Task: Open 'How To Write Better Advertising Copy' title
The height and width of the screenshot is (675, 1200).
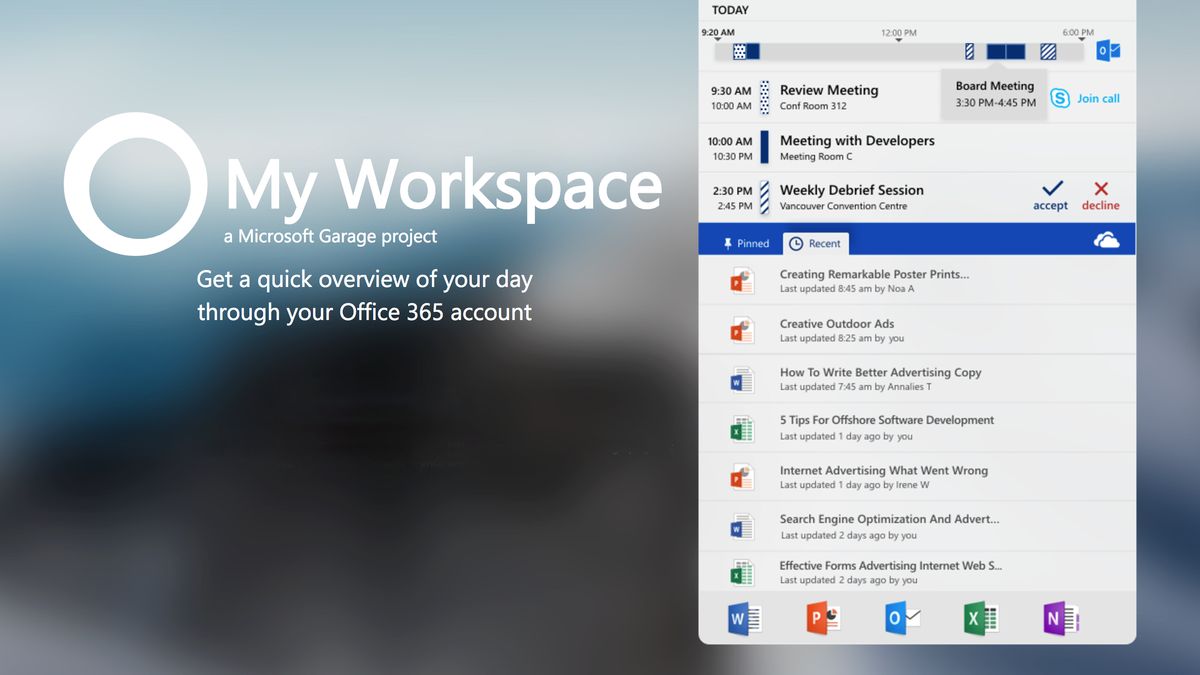Action: click(881, 372)
